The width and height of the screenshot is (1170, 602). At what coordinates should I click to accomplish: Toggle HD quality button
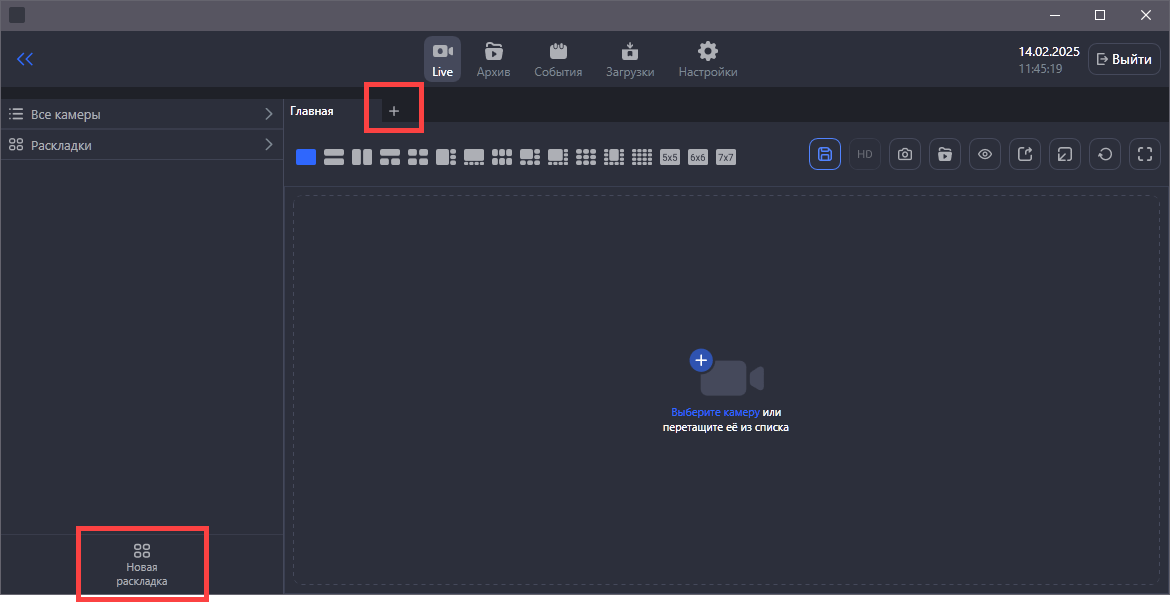click(865, 154)
